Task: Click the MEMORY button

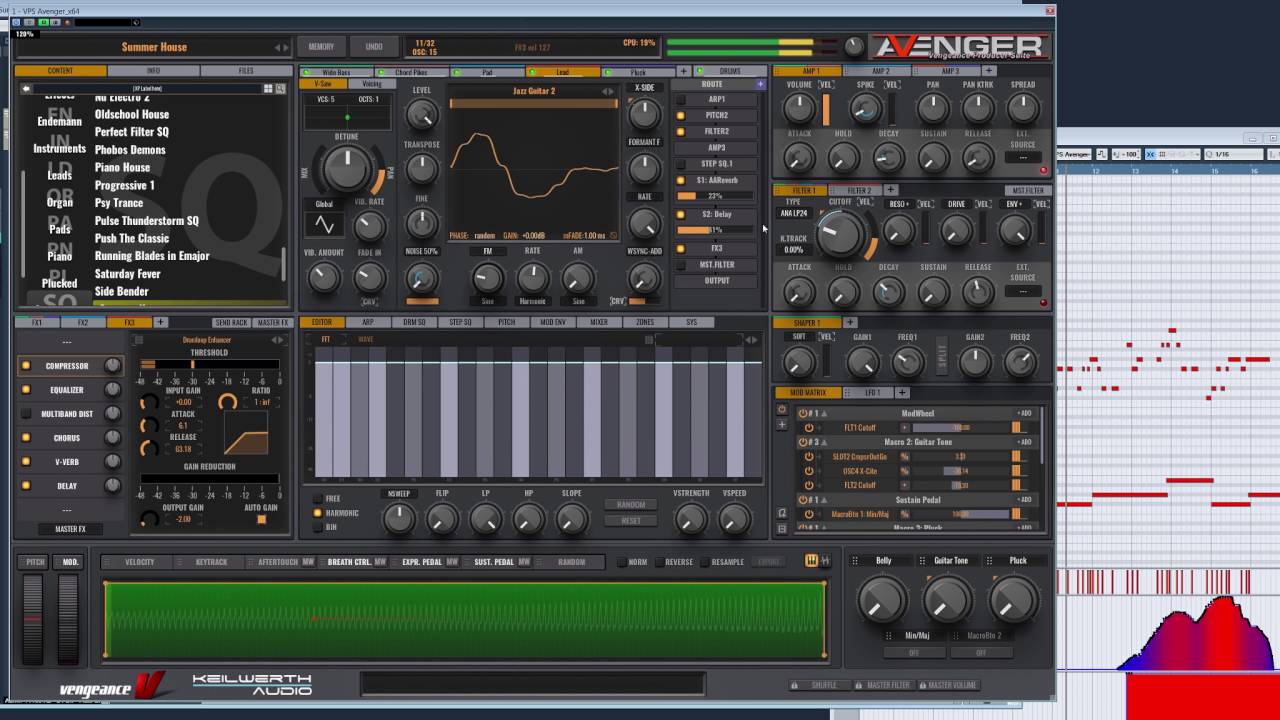Action: click(321, 47)
